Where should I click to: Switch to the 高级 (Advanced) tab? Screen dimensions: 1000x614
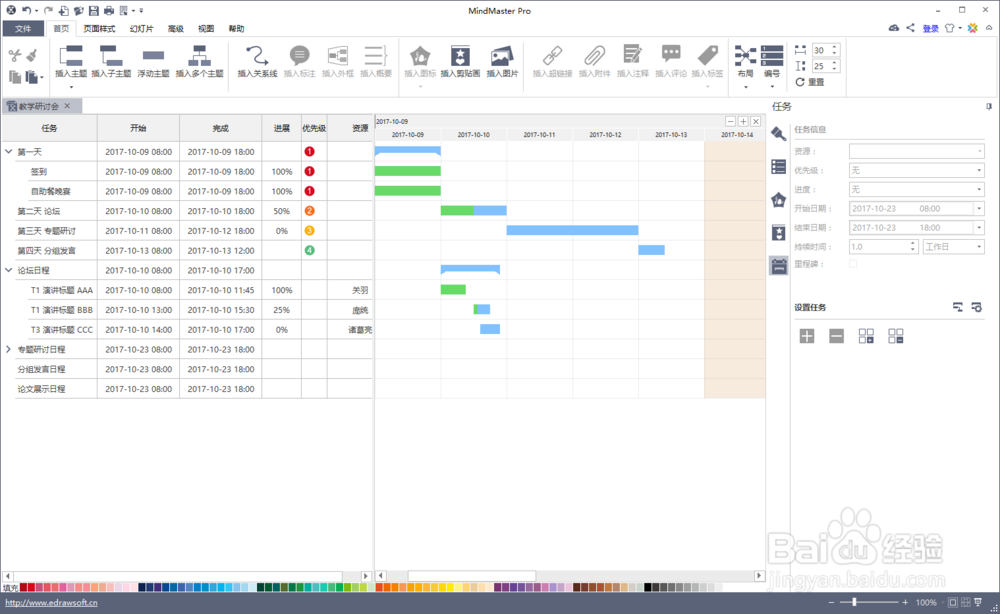coord(175,29)
